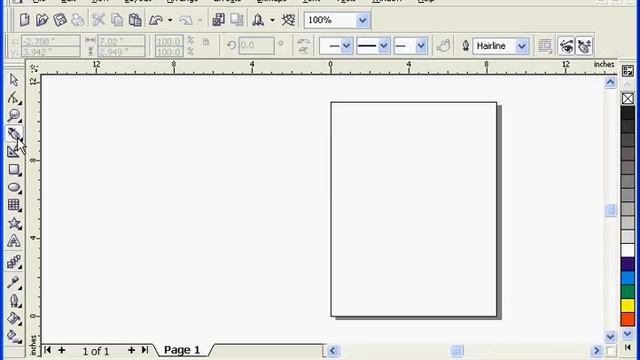640x360 pixels.
Task: Copy the selection
Action: 117,20
